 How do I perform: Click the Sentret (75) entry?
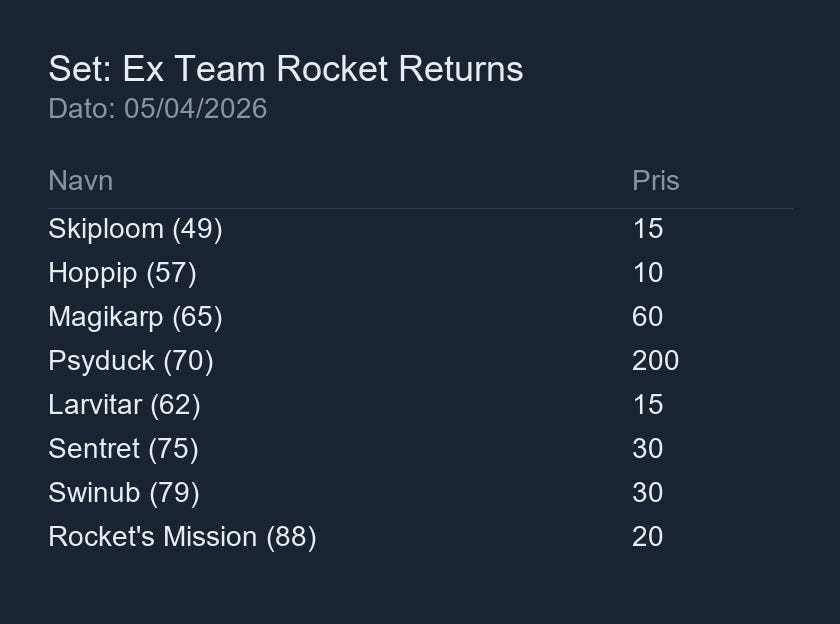pos(123,449)
